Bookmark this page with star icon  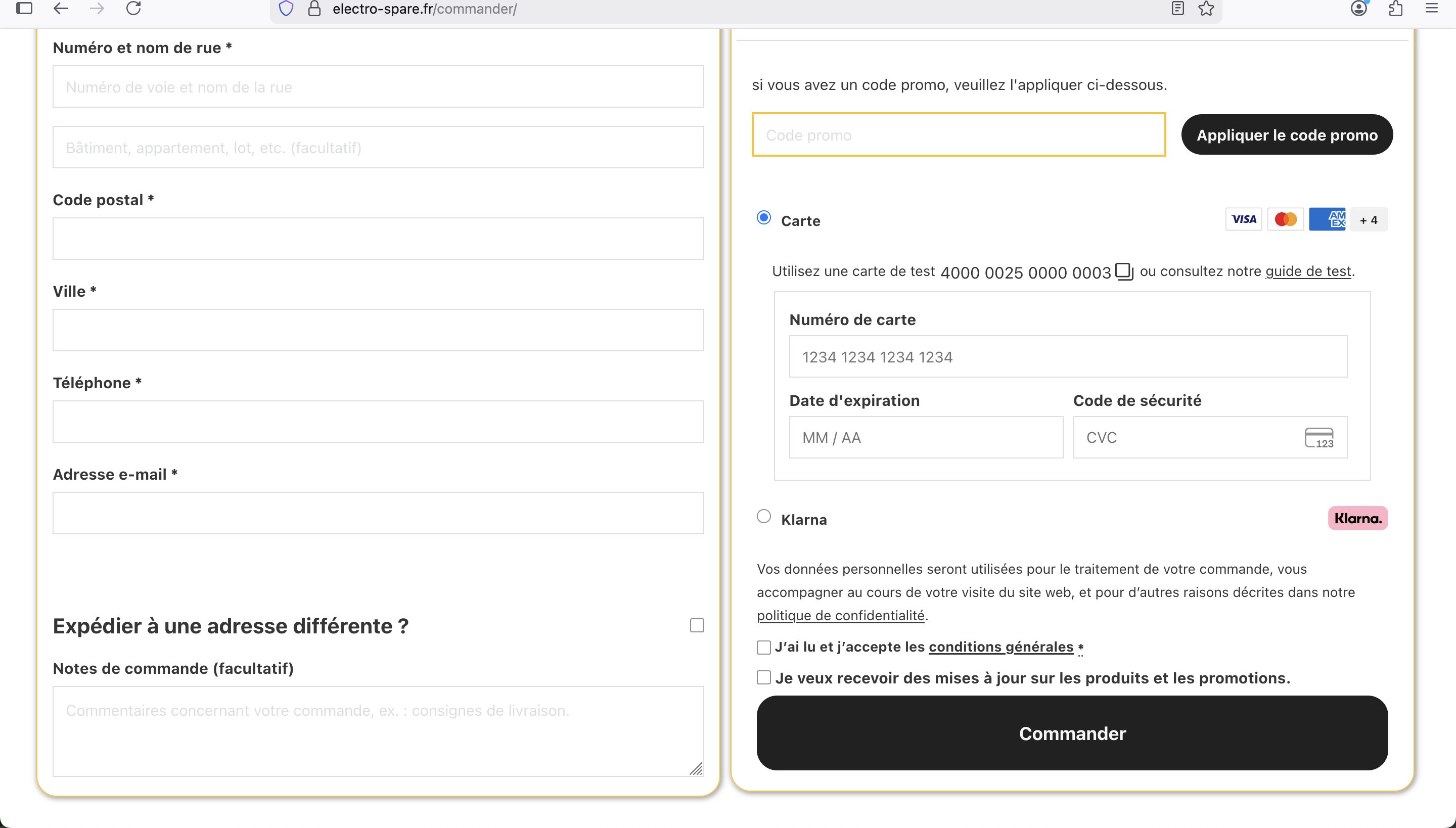coord(1206,9)
